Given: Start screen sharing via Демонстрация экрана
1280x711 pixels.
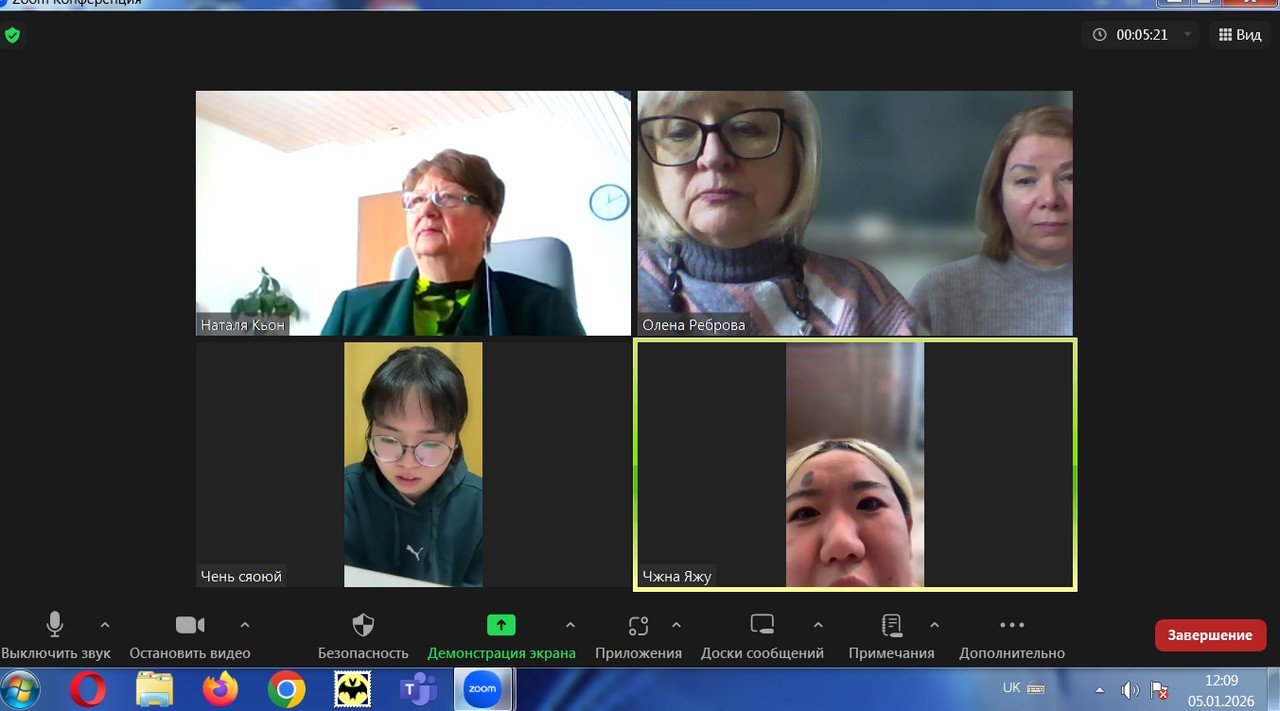Looking at the screenshot, I should click(x=501, y=626).
